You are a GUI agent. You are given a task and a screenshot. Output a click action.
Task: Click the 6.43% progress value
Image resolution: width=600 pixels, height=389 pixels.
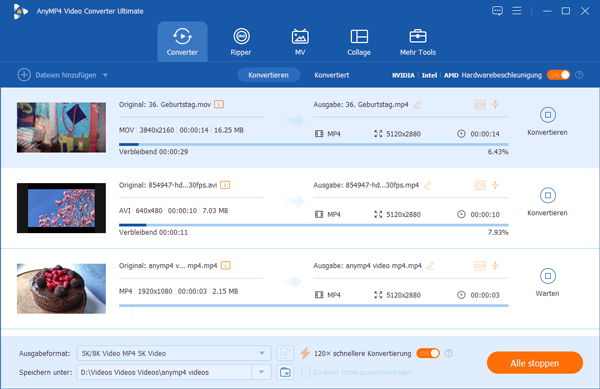(498, 152)
